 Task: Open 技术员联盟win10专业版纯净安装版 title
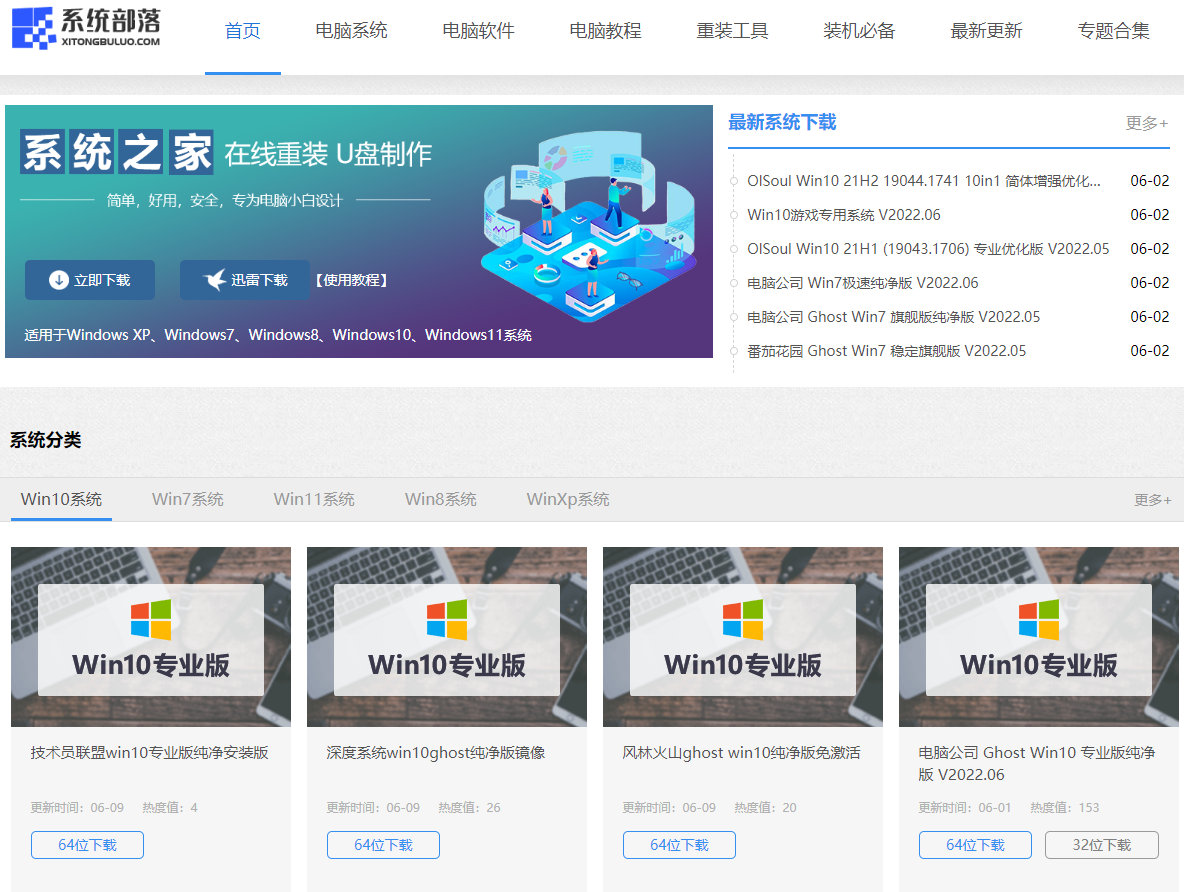150,752
